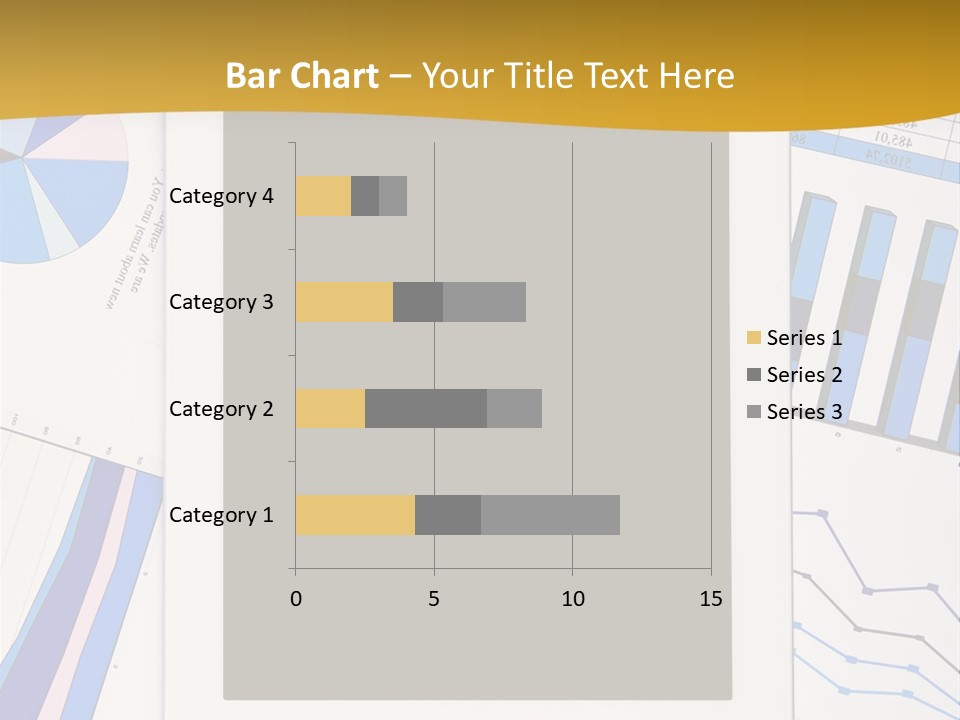
Task: Click Category 3's light gray Series 3 bar
Action: tap(484, 302)
